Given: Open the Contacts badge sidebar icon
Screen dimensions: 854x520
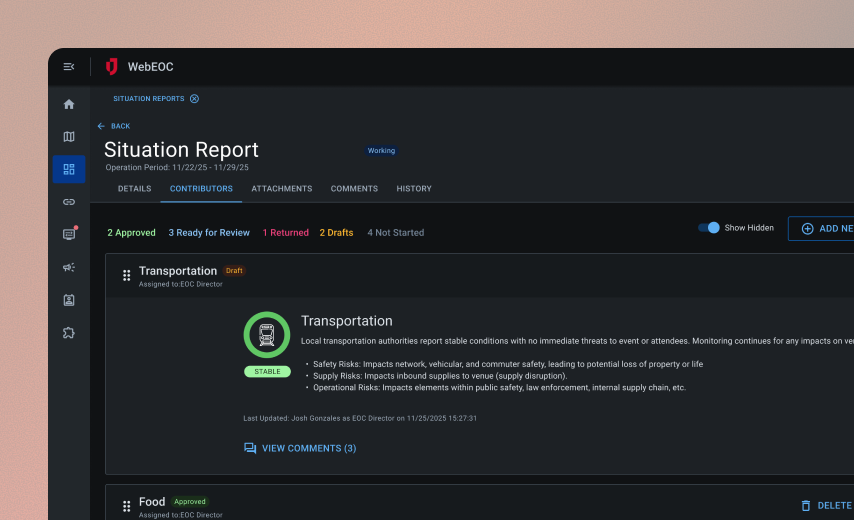Looking at the screenshot, I should pyautogui.click(x=69, y=300).
